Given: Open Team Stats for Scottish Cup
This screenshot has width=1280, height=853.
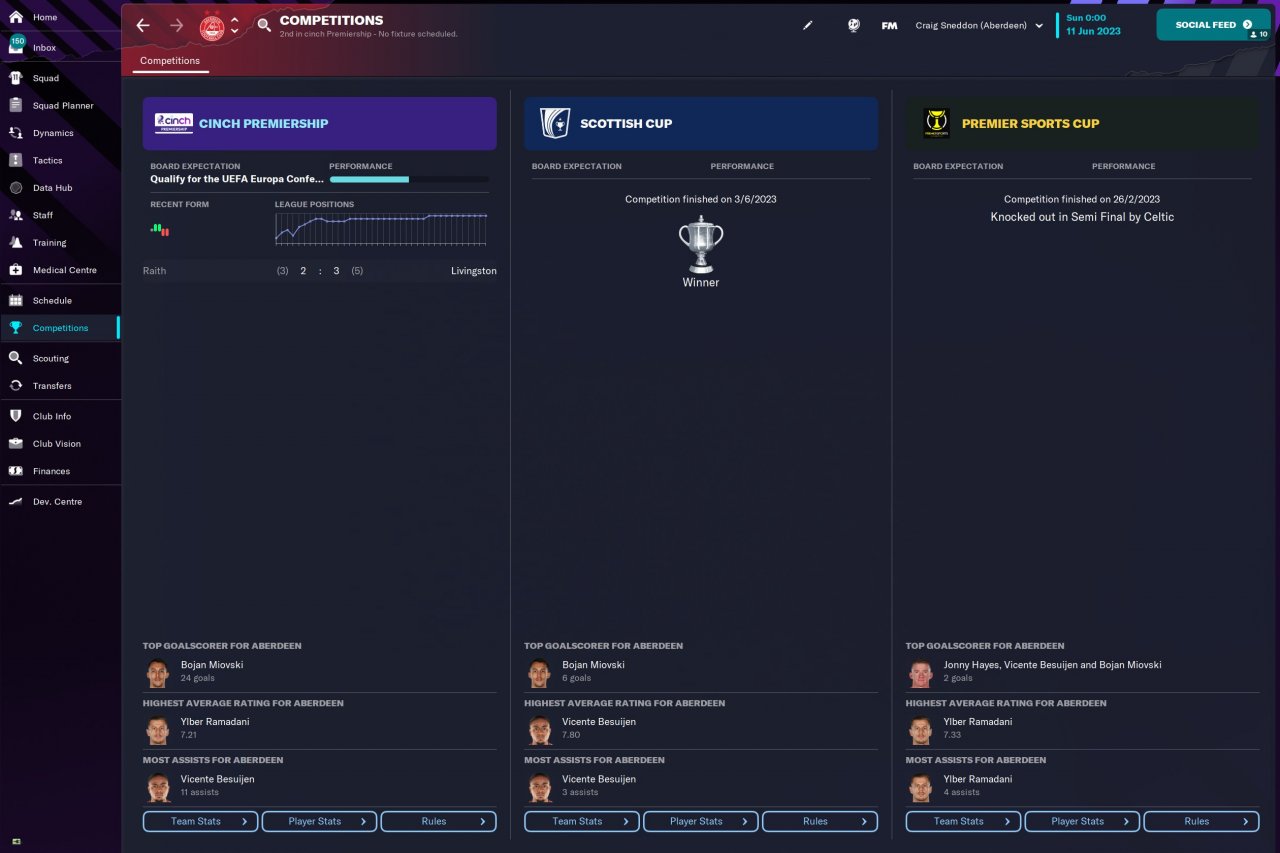Looking at the screenshot, I should click(582, 821).
